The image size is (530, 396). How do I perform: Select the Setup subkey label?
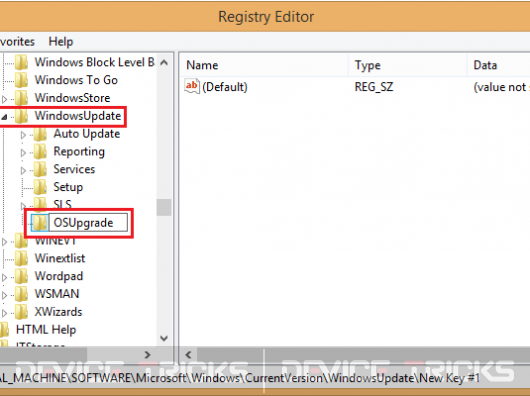pyautogui.click(x=68, y=187)
